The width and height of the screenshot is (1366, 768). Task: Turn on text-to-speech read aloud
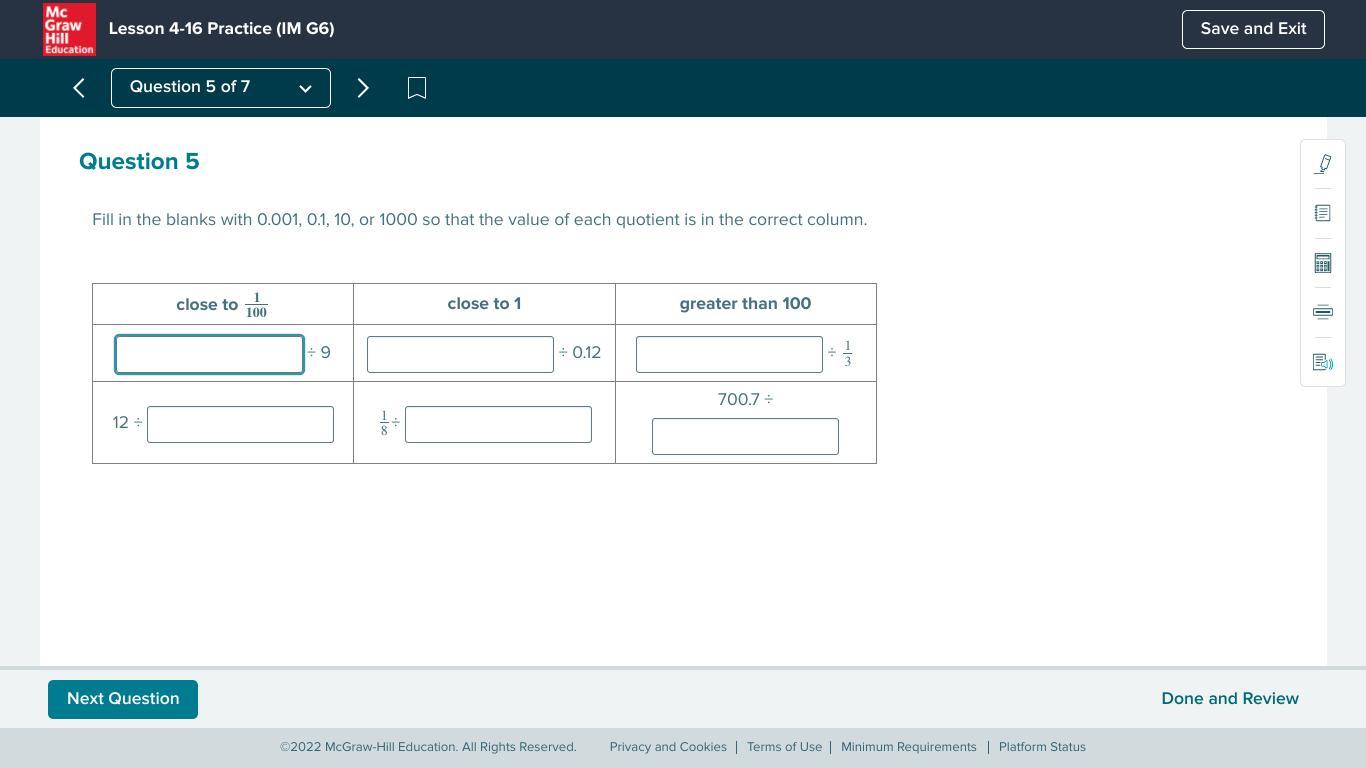click(x=1322, y=362)
